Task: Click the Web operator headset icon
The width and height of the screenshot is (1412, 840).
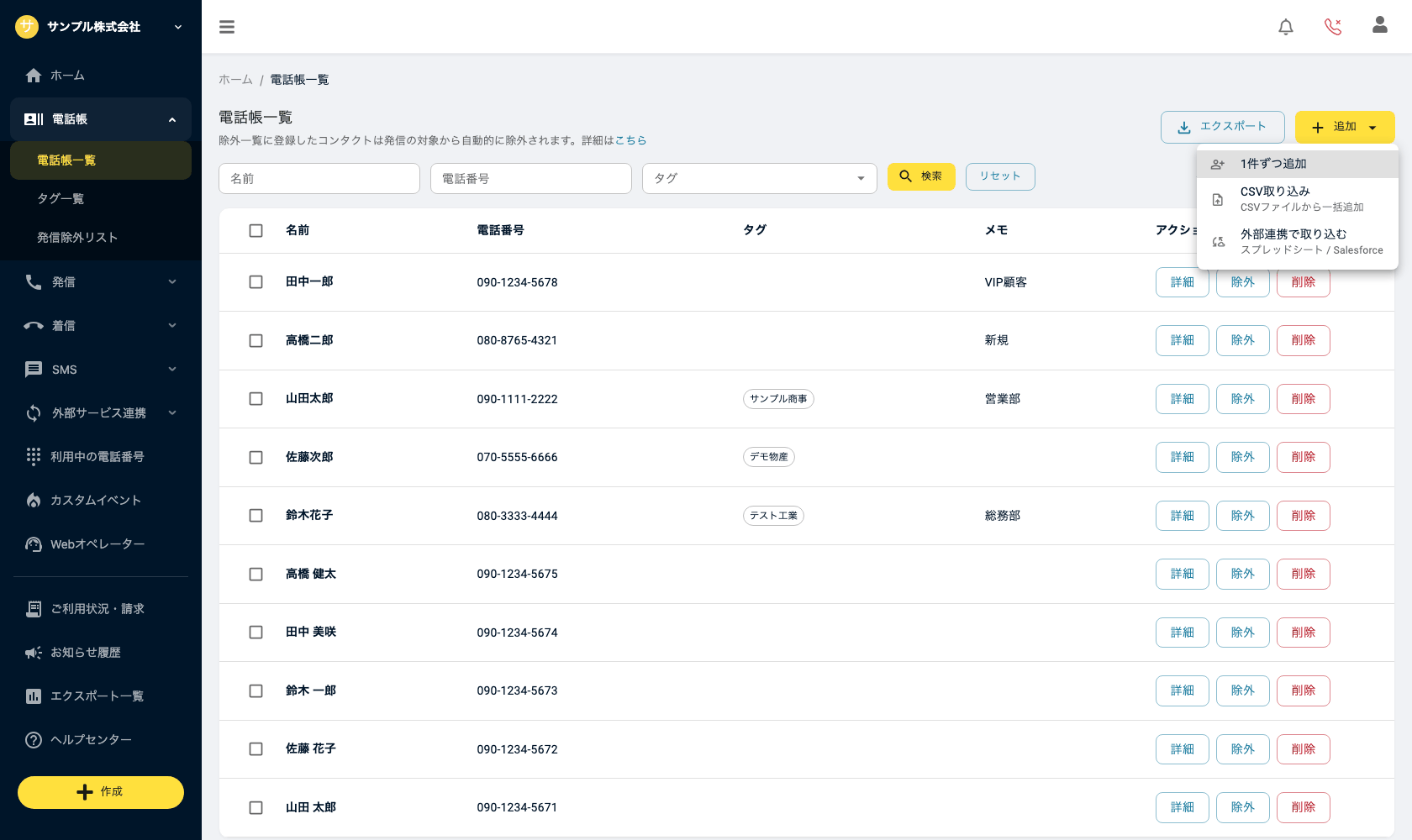Action: (34, 544)
